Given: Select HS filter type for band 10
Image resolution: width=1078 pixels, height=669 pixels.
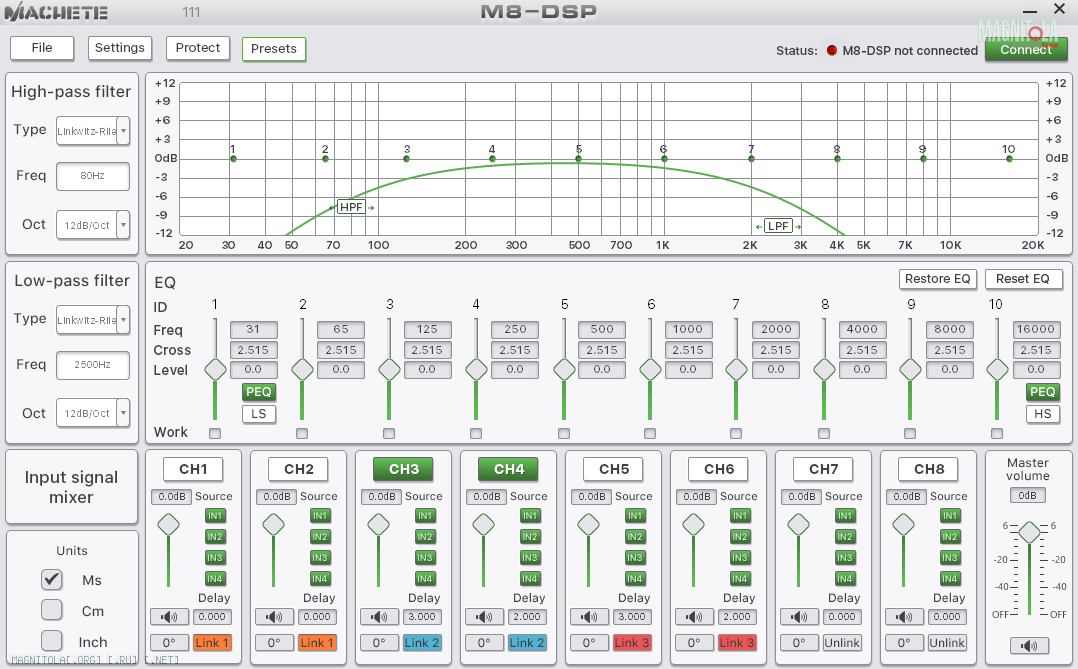Looking at the screenshot, I should 1043,414.
